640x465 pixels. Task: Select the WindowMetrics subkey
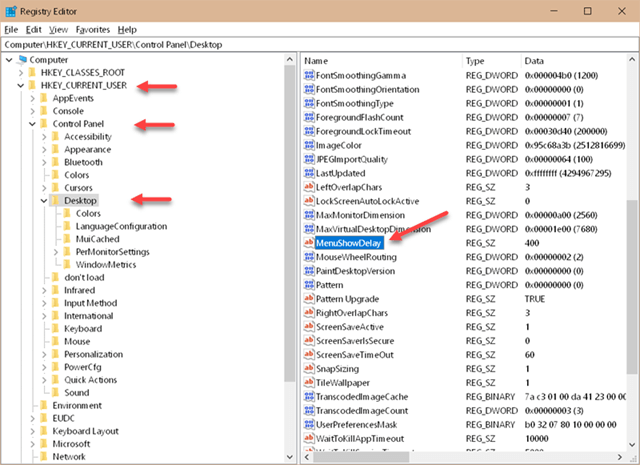106,265
